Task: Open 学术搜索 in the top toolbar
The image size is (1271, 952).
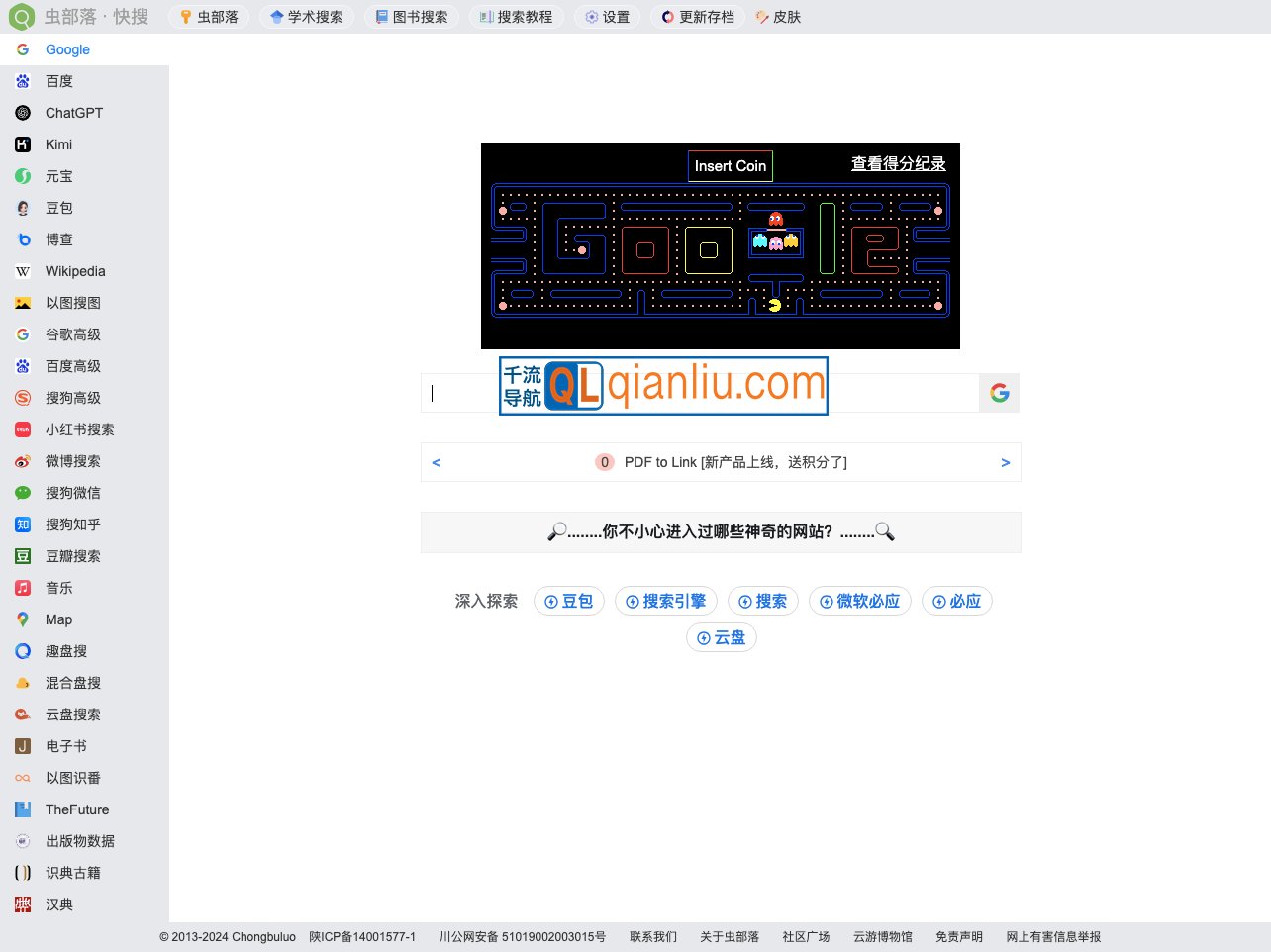Action: pyautogui.click(x=307, y=17)
